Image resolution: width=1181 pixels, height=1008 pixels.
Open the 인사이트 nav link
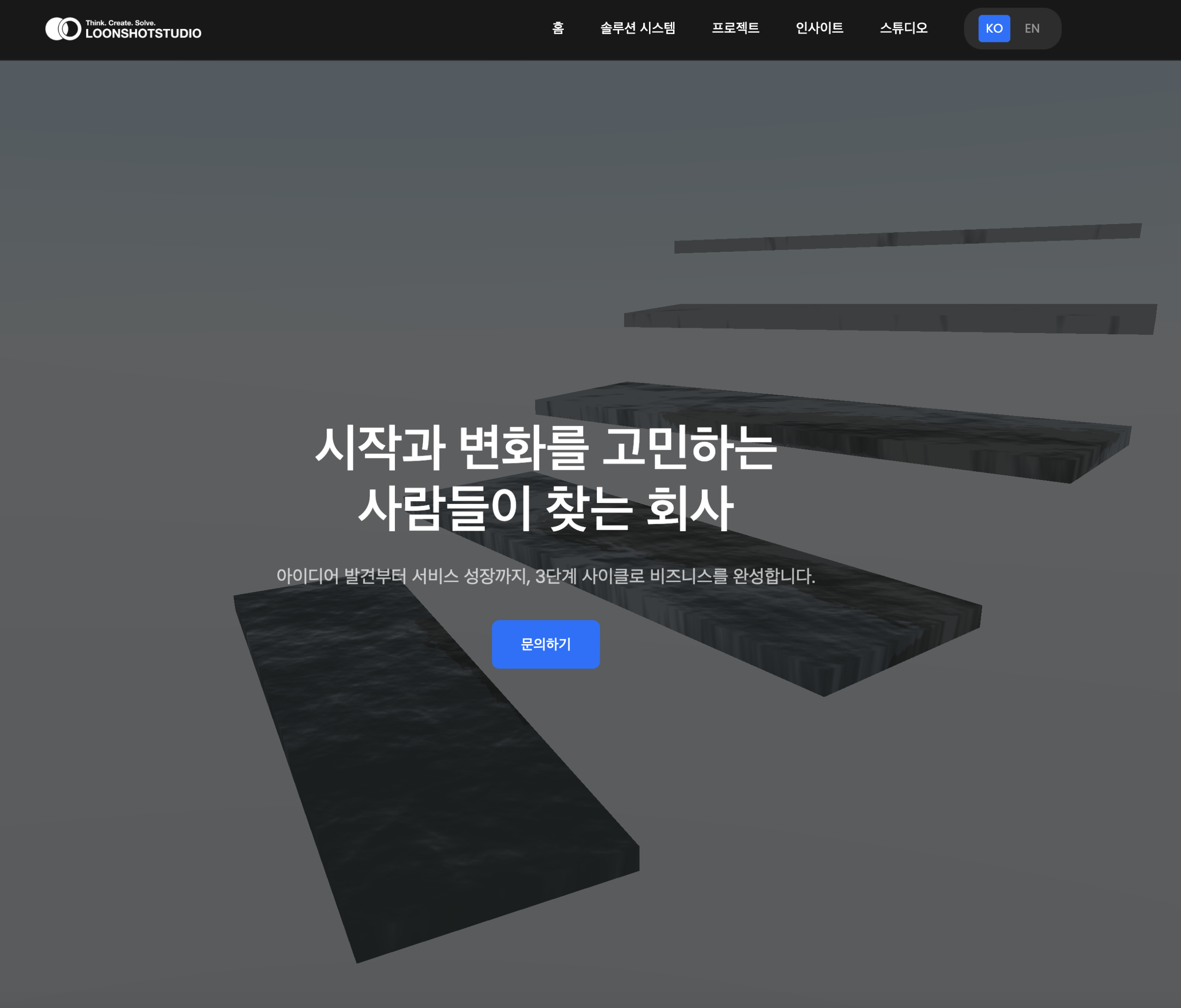[x=819, y=28]
